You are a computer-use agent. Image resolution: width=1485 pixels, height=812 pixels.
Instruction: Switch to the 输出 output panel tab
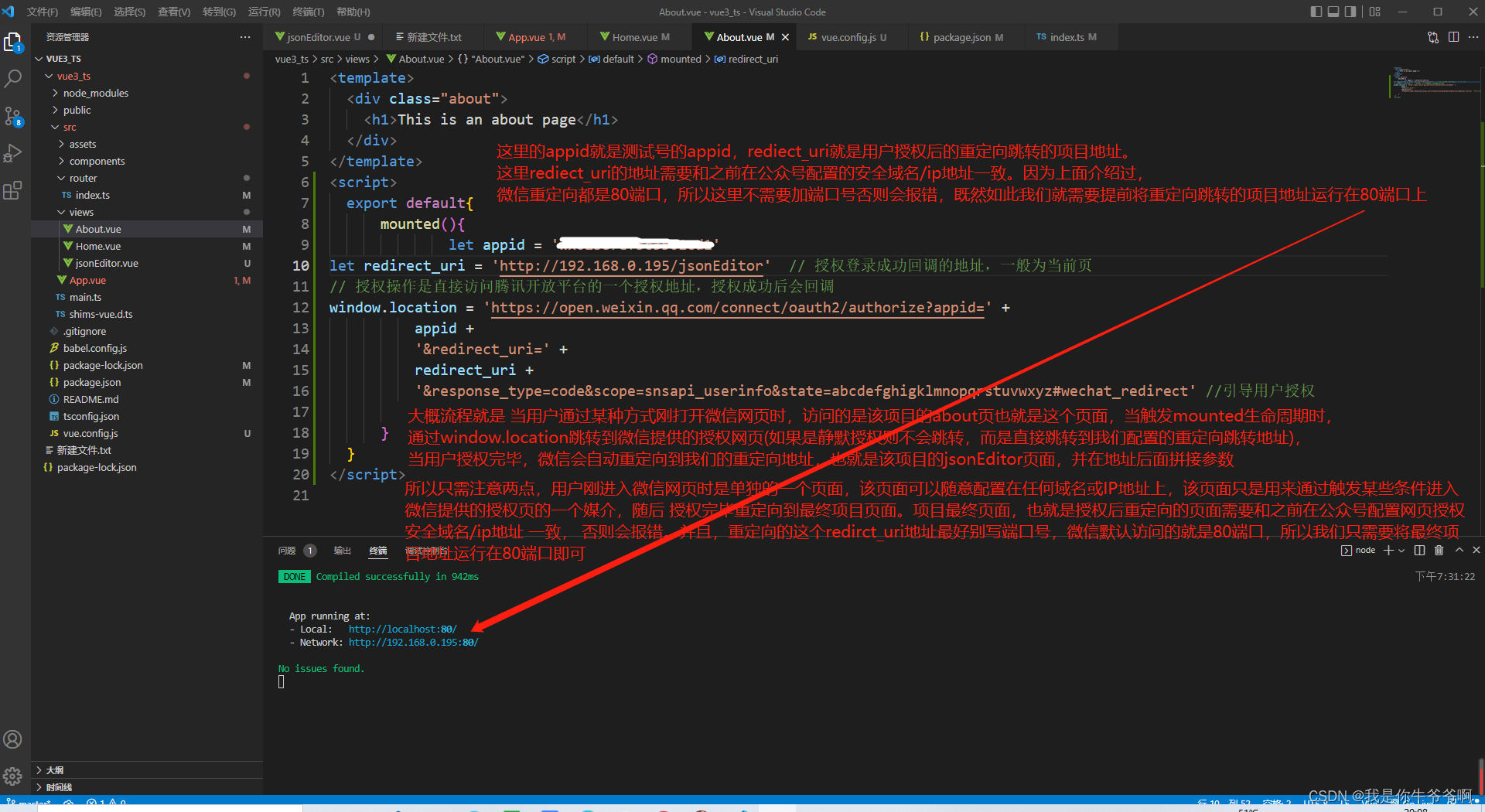pyautogui.click(x=342, y=551)
